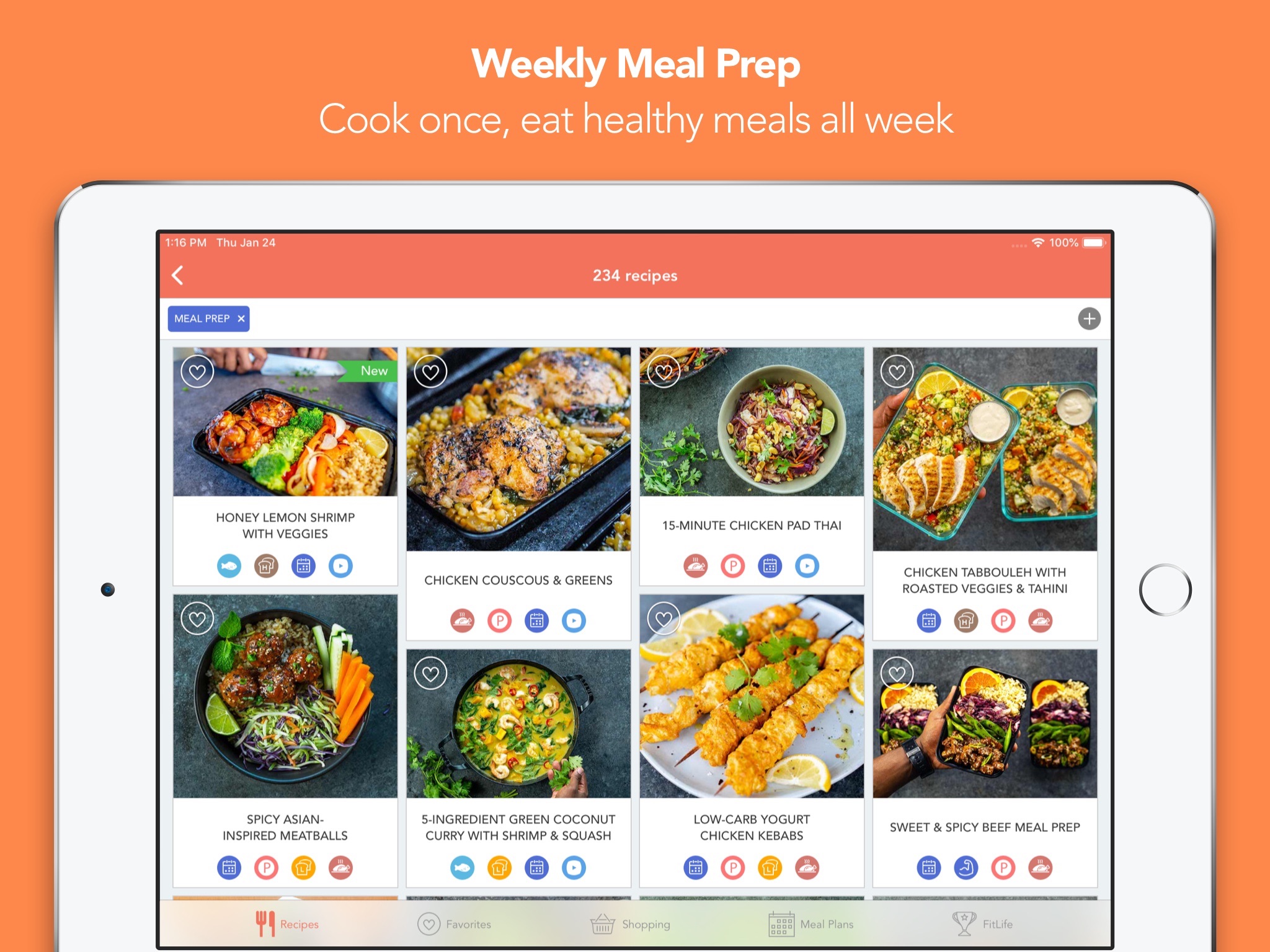Screen dimensions: 1270x952
Task: Expand filter options with the plus button
Action: click(x=1089, y=318)
